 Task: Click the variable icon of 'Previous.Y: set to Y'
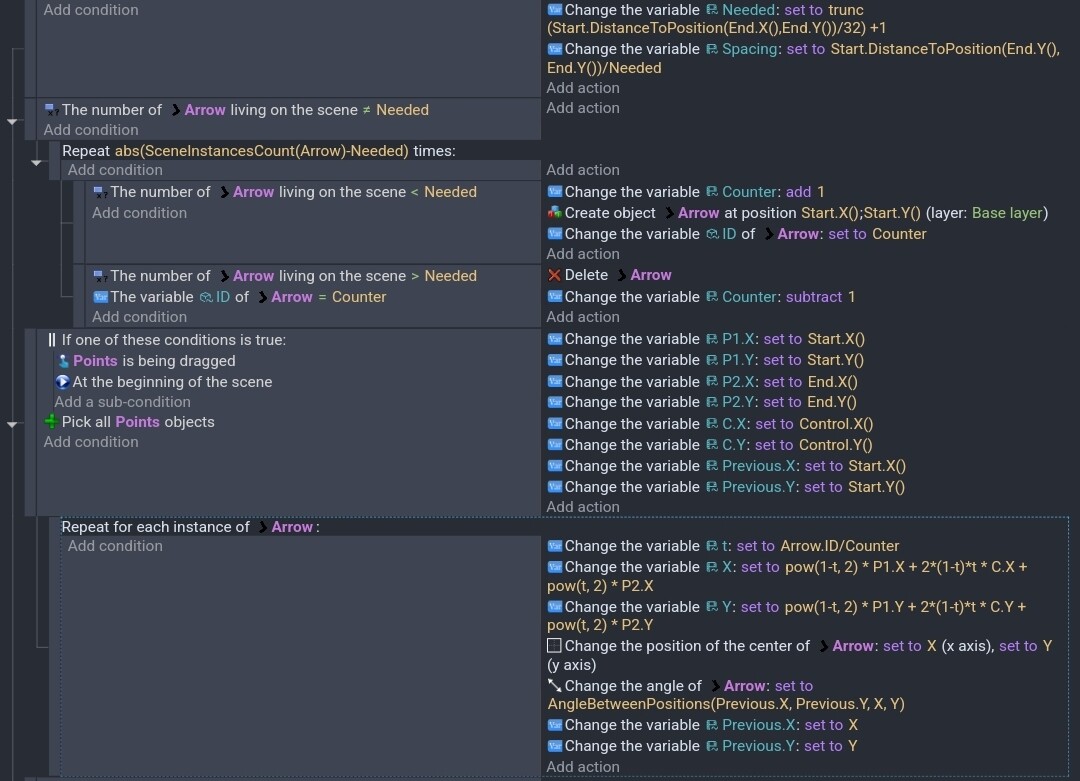pyautogui.click(x=554, y=746)
